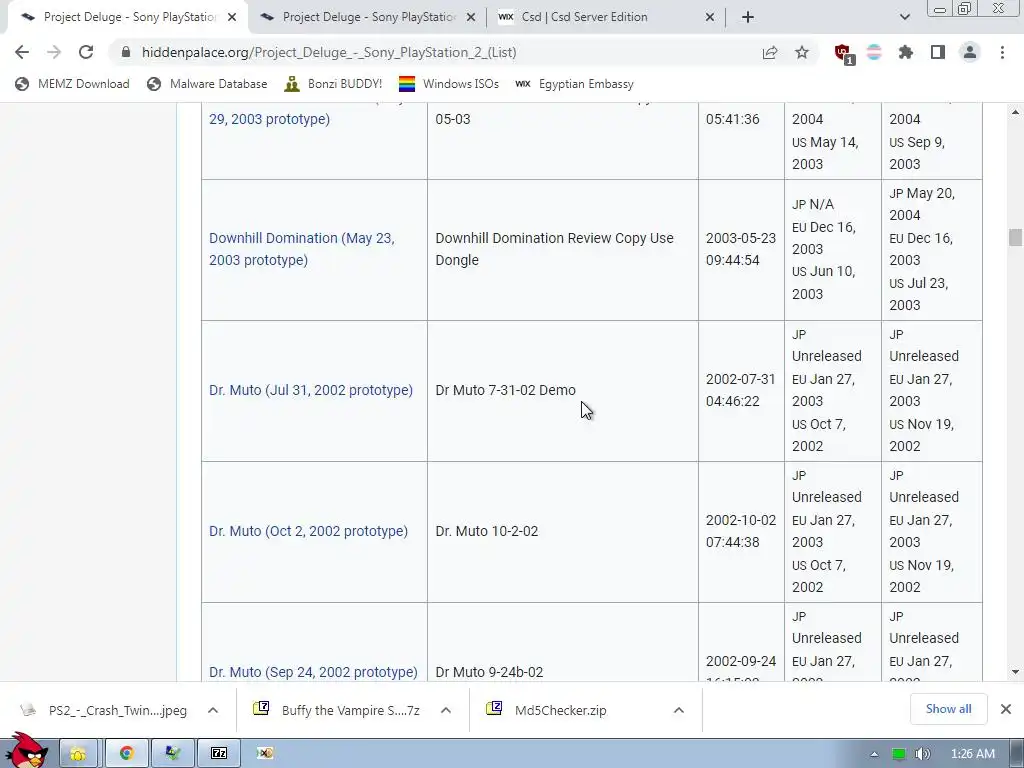The image size is (1024, 768).
Task: Close the active Project Deluge tab
Action: point(232,18)
